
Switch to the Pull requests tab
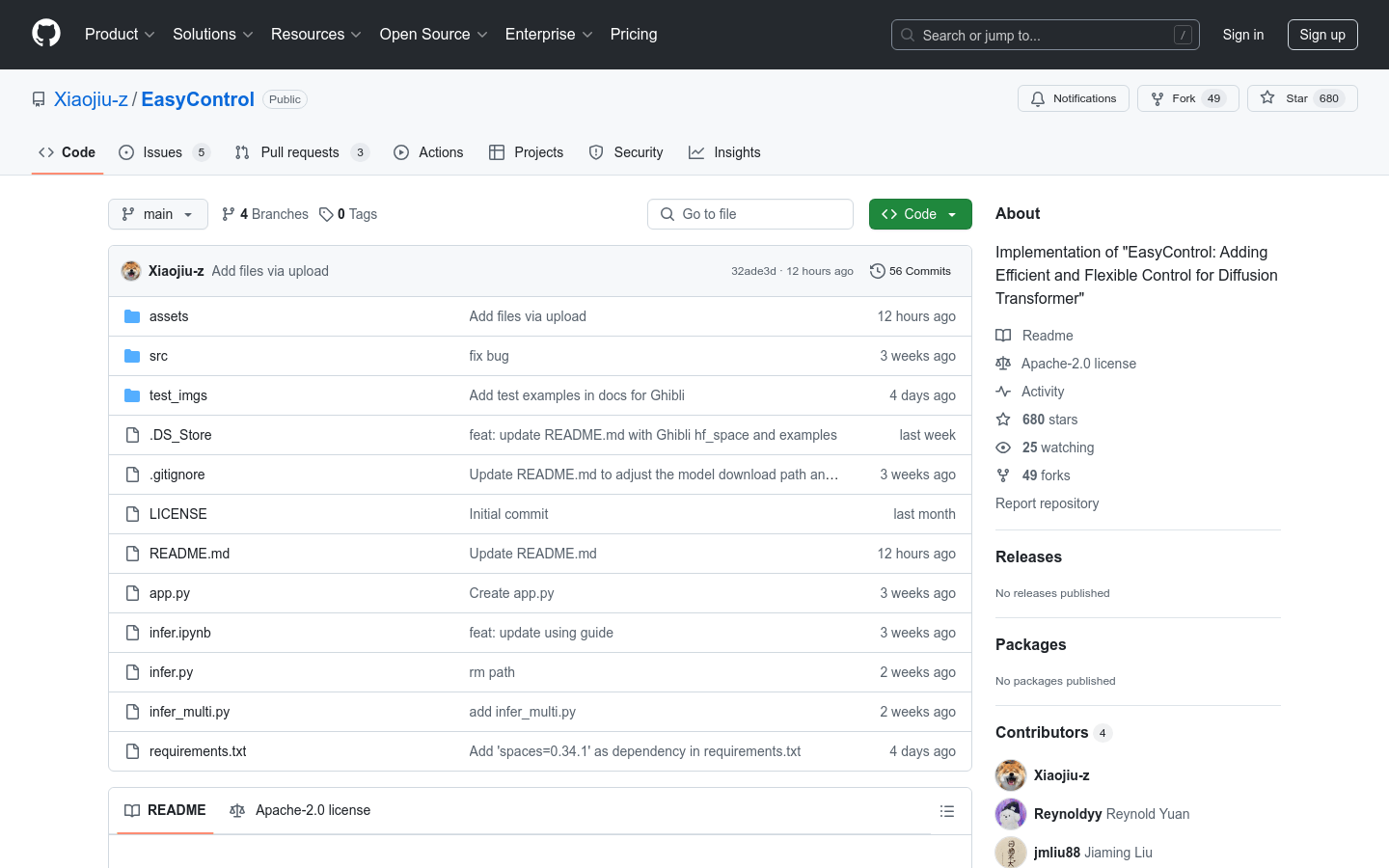pos(302,152)
